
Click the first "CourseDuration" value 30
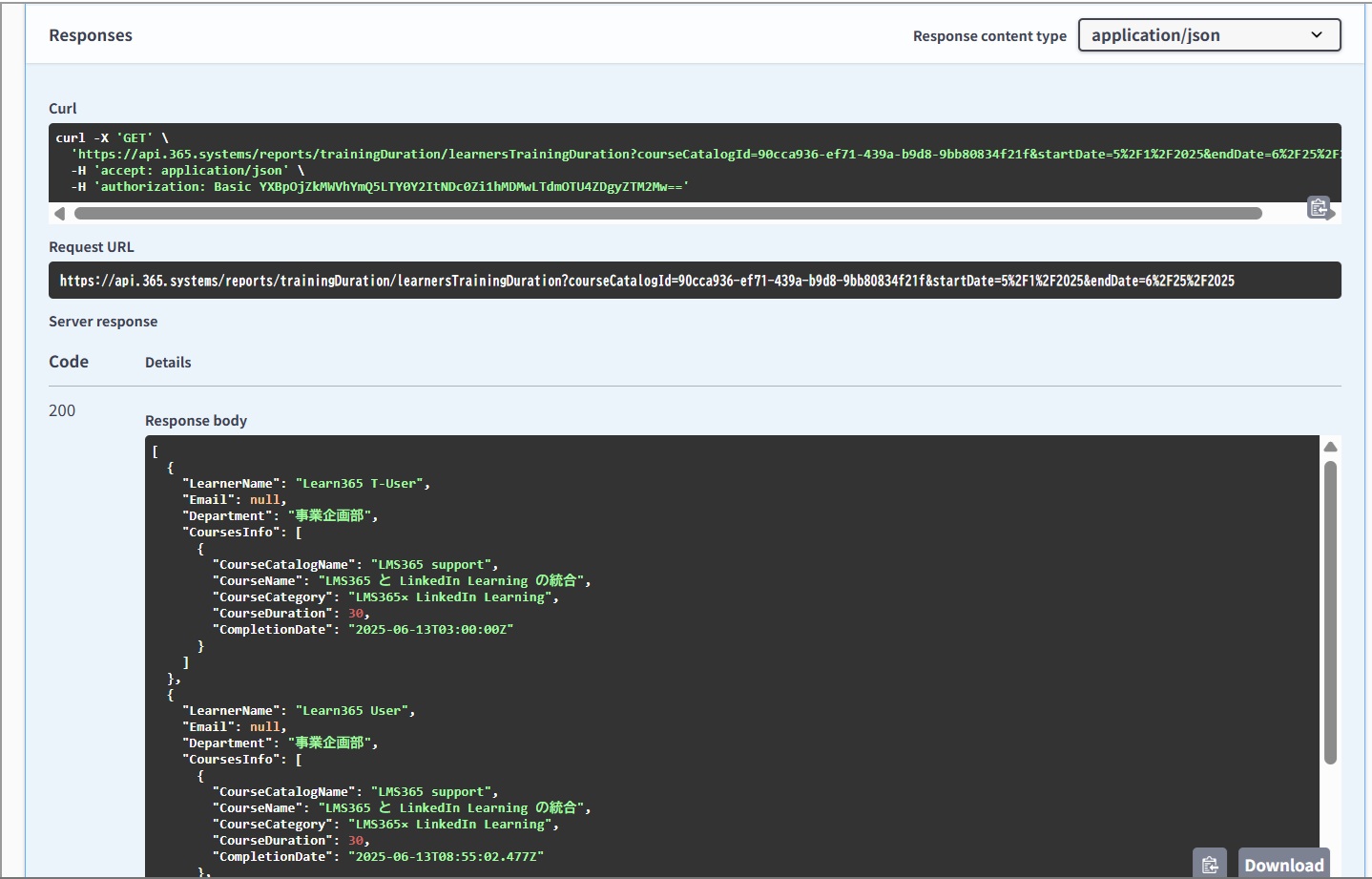coord(356,614)
